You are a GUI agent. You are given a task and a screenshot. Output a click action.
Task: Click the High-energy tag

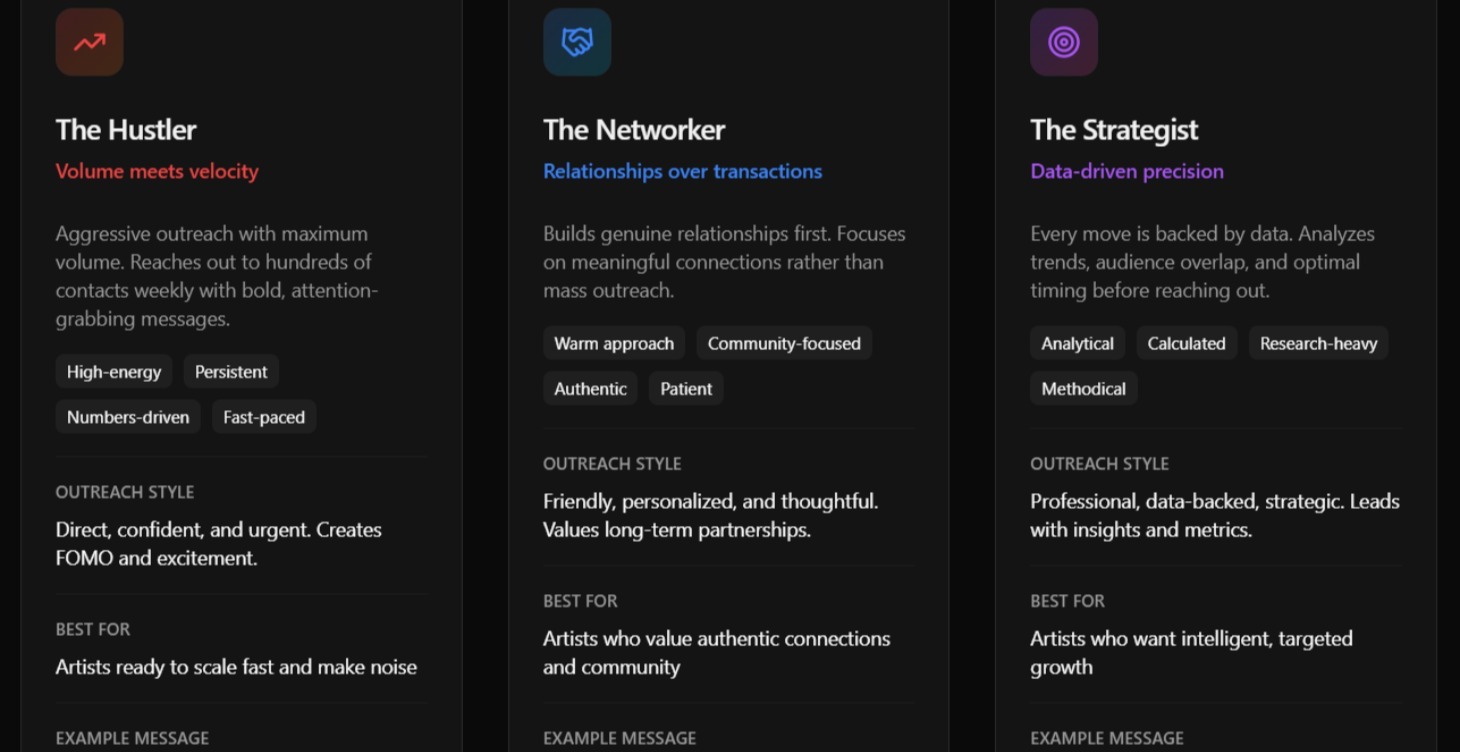coord(114,372)
